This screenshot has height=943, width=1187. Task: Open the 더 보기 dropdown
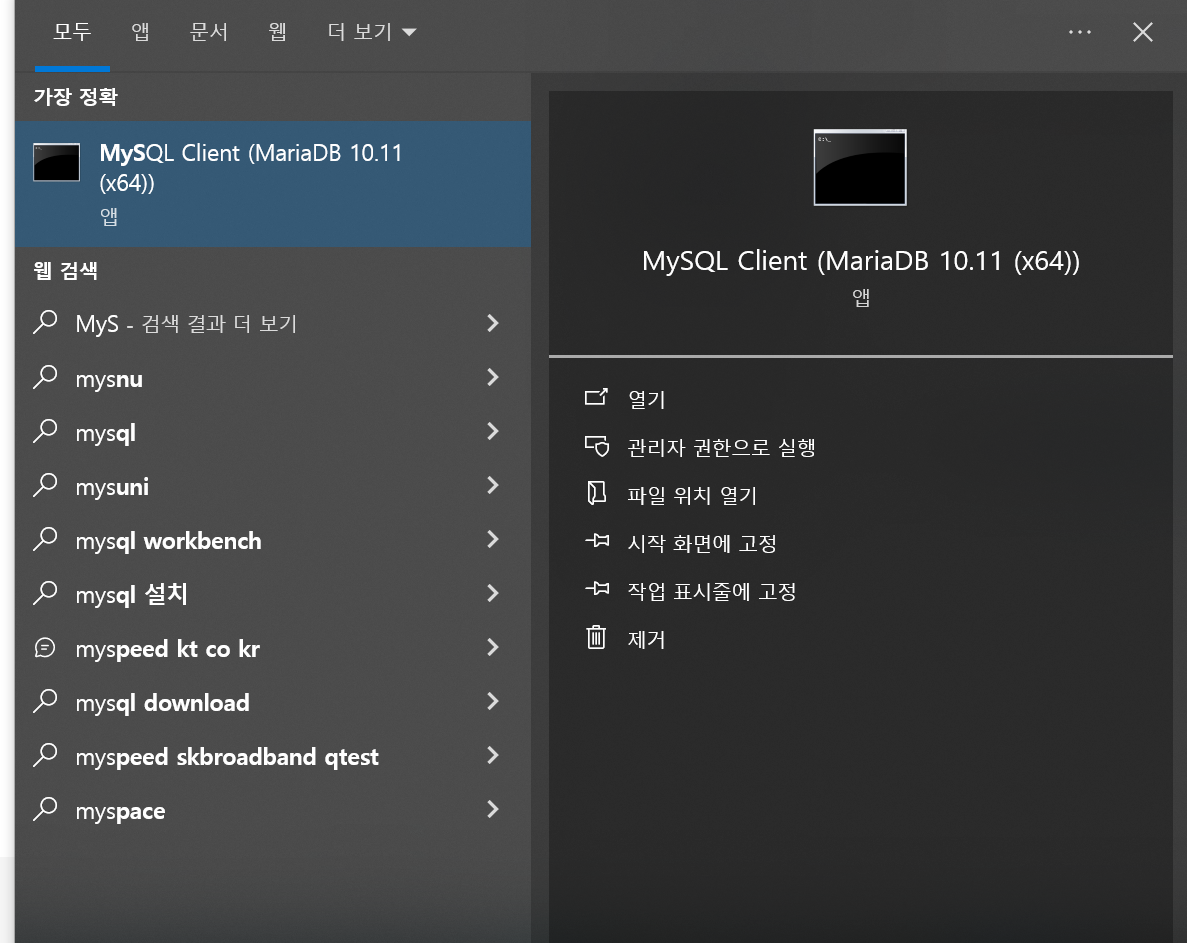tap(372, 32)
